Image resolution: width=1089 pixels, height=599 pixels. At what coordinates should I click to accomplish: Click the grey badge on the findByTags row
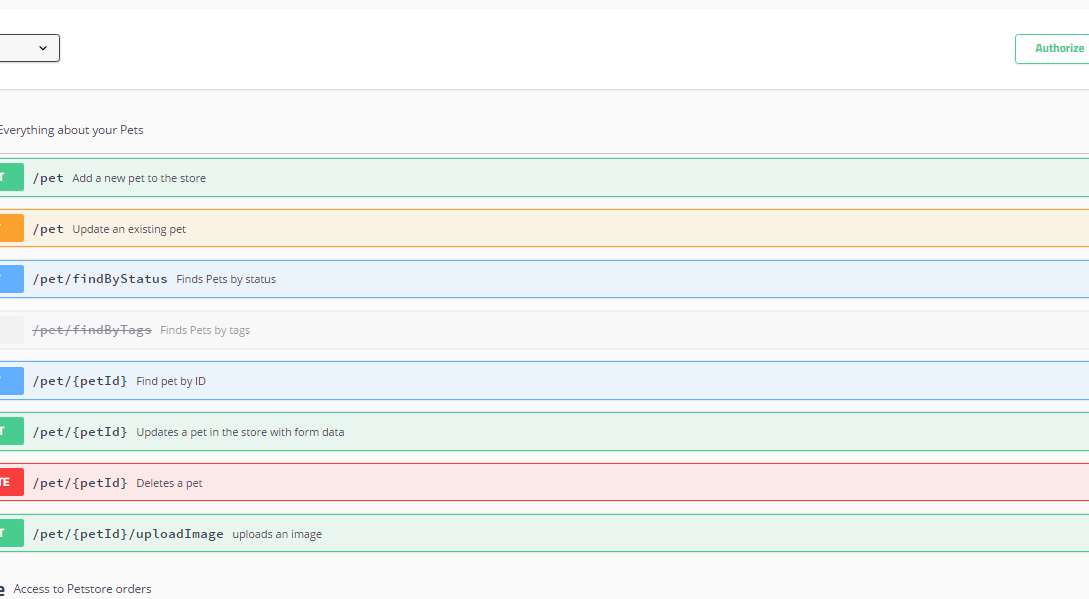click(10, 330)
